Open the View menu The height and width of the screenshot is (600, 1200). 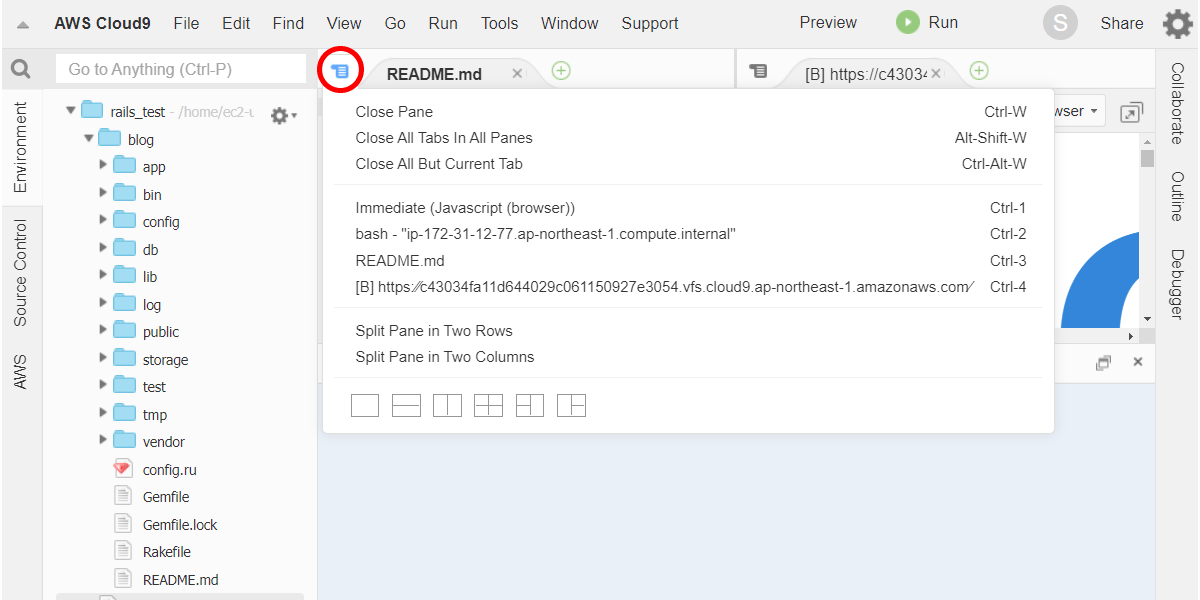coord(344,23)
